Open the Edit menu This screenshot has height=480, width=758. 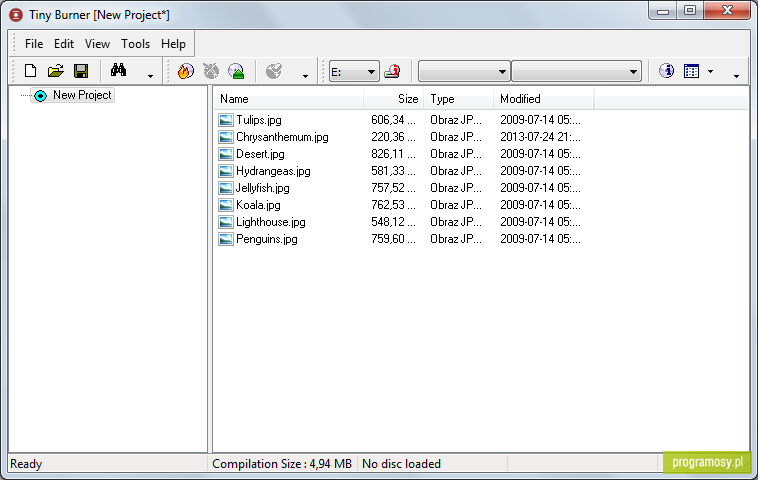pyautogui.click(x=64, y=44)
